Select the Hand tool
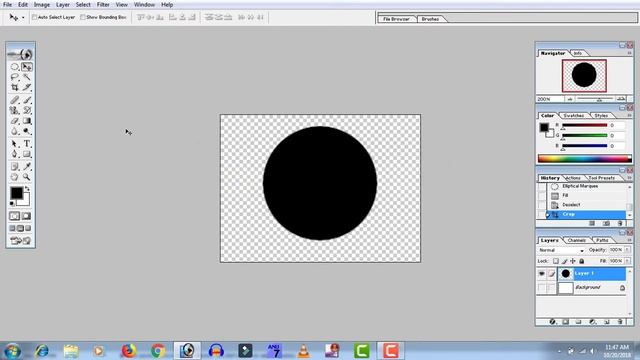 pos(15,177)
